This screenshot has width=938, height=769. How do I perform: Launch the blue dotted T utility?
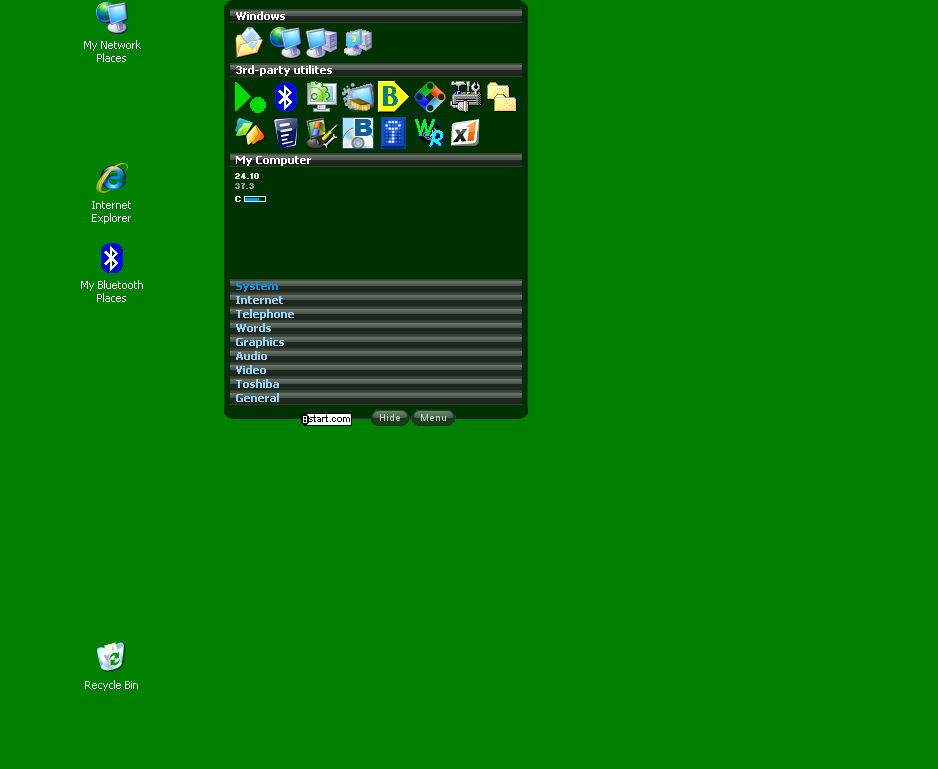pyautogui.click(x=393, y=133)
